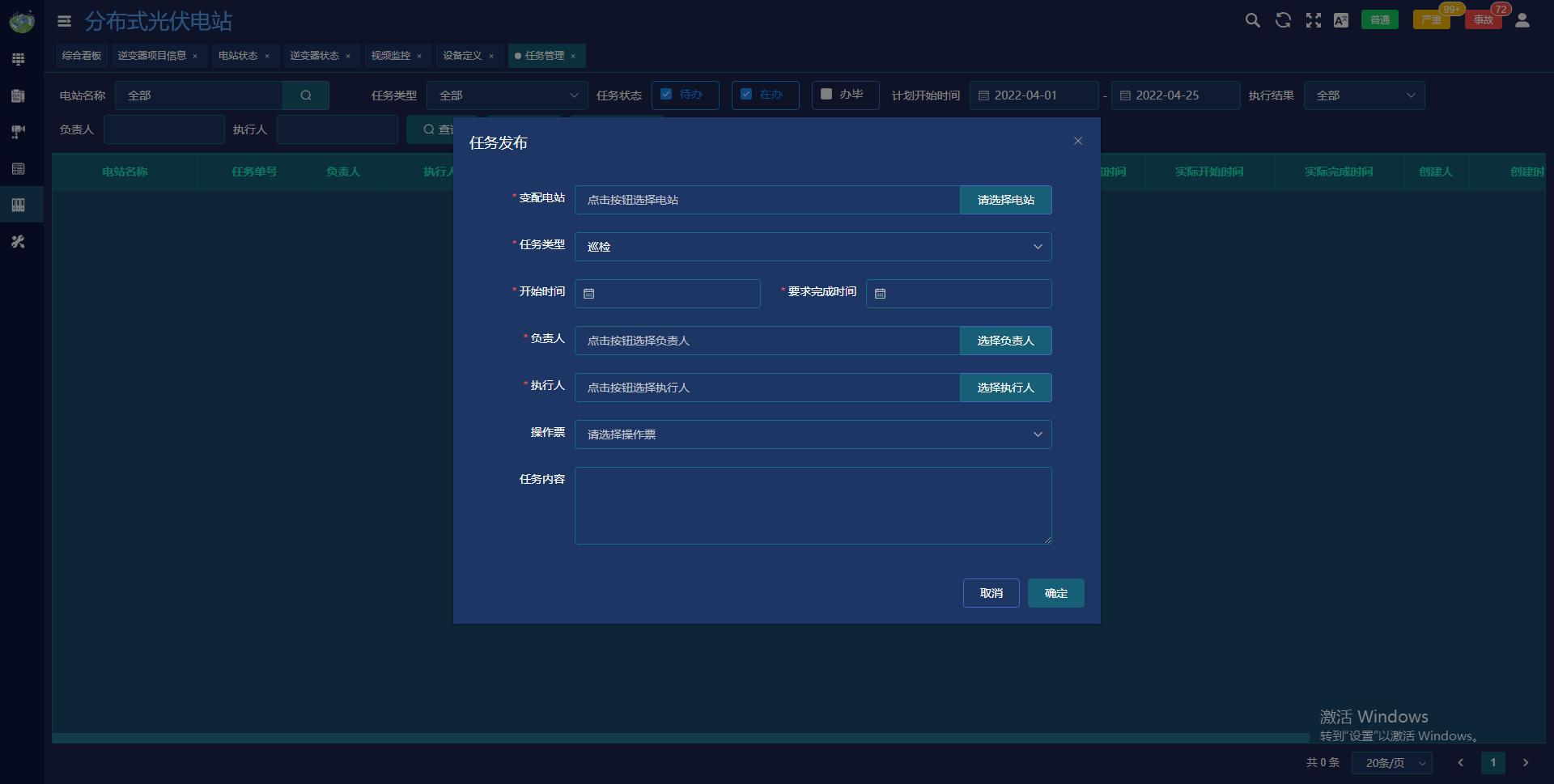Click the refresh icon in the header
Viewport: 1554px width, 784px height.
(1283, 20)
